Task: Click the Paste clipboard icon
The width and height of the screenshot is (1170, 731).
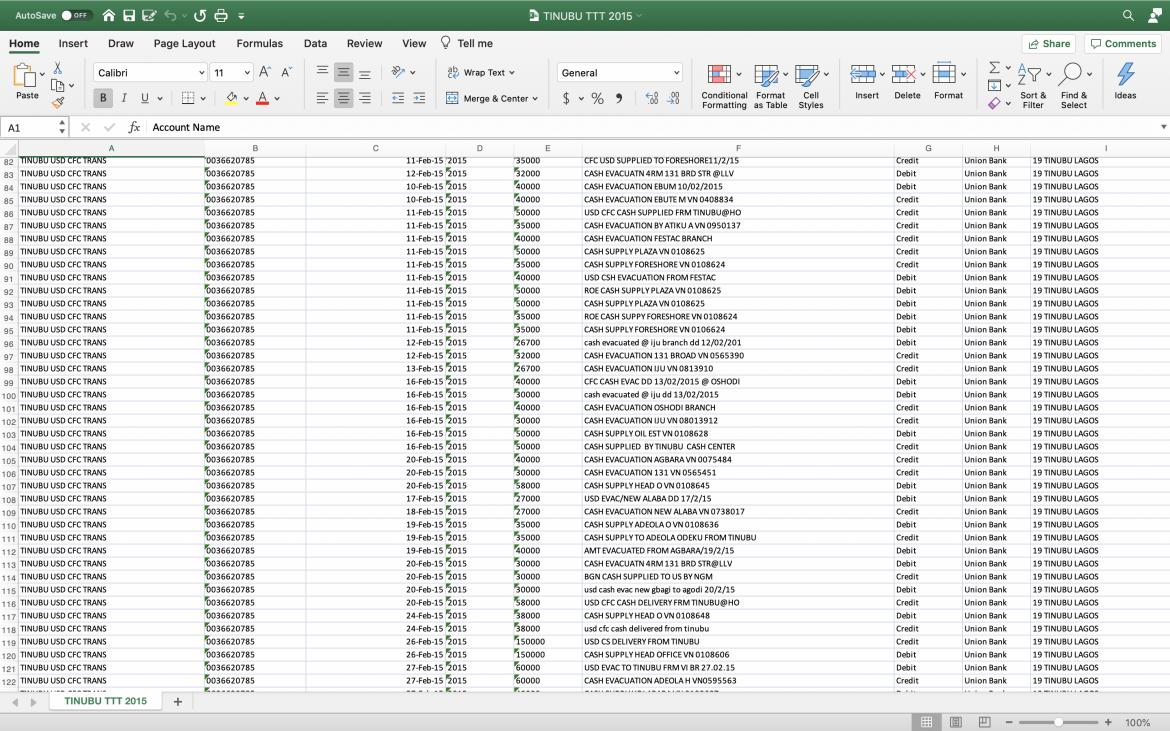Action: click(x=25, y=76)
